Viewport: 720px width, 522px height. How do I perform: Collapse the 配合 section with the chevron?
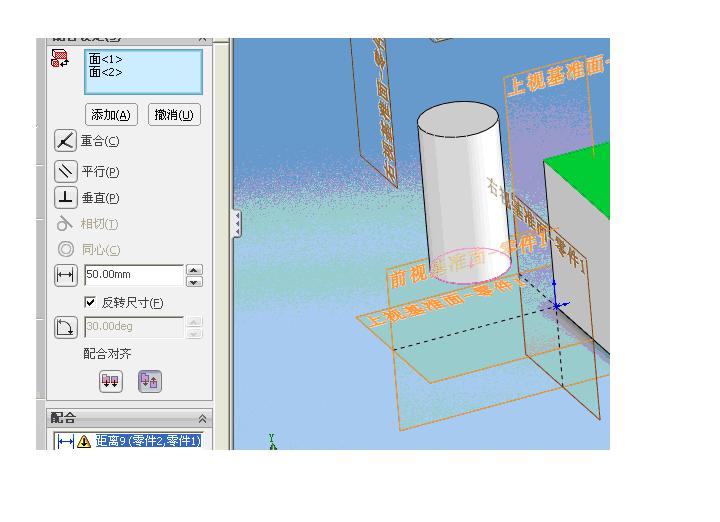pyautogui.click(x=202, y=418)
